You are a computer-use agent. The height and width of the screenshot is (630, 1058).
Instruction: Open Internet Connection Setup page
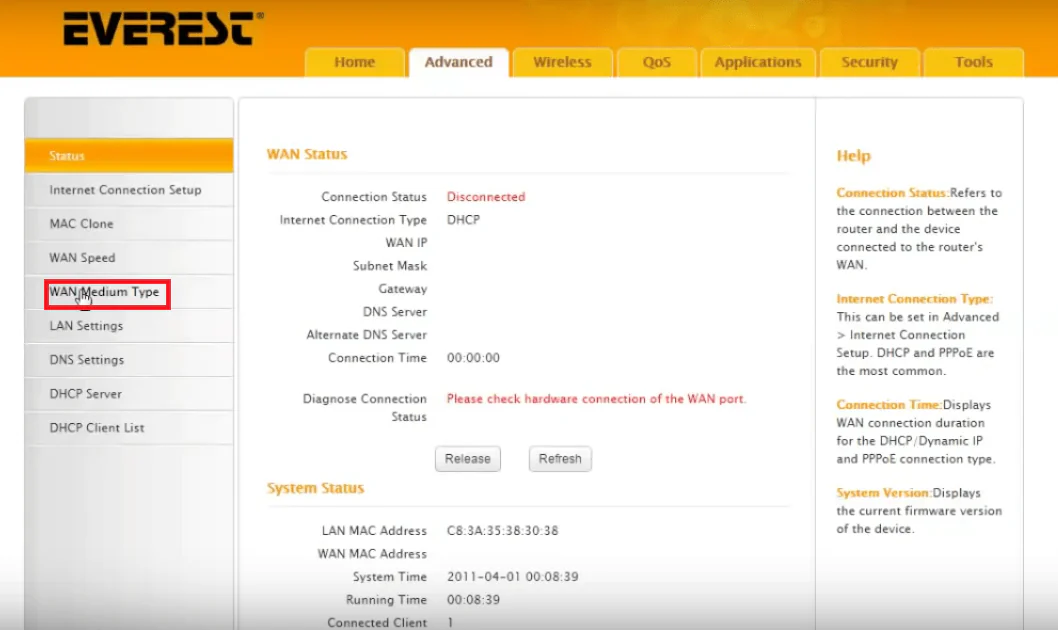[125, 190]
